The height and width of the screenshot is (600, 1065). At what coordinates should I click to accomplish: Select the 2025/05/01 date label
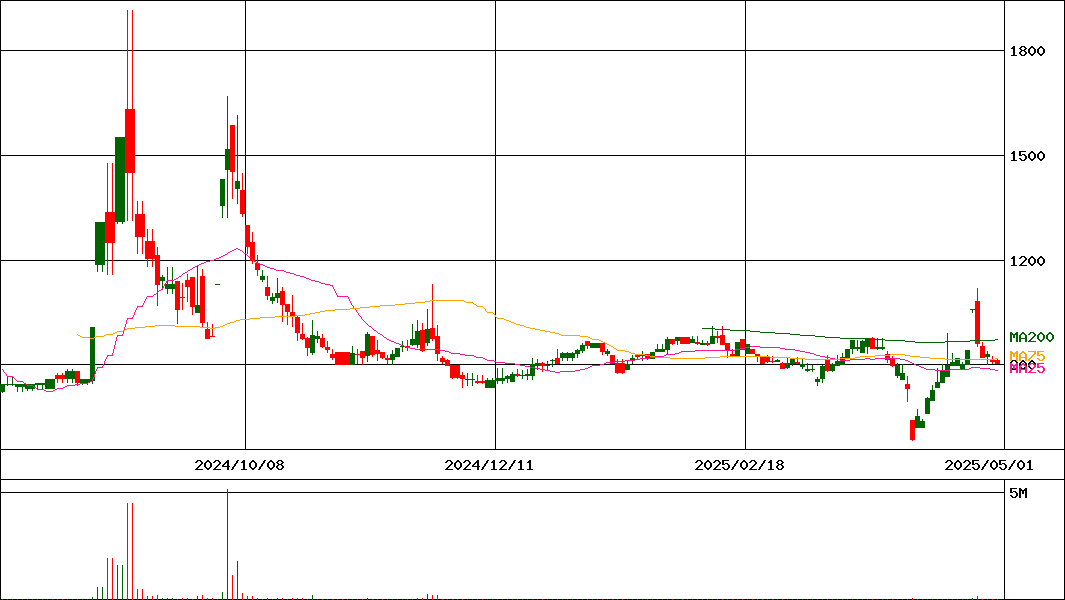989,465
